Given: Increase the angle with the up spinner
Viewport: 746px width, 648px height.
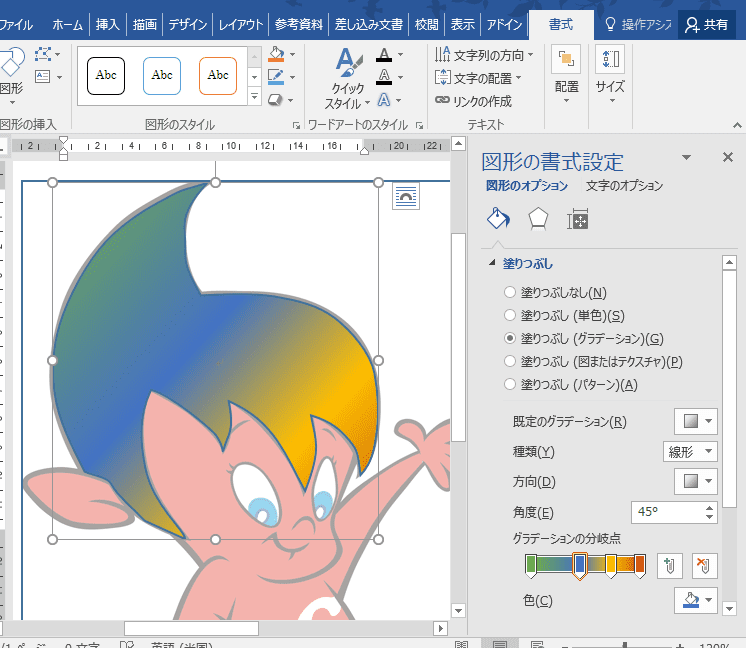Looking at the screenshot, I should point(709,507).
